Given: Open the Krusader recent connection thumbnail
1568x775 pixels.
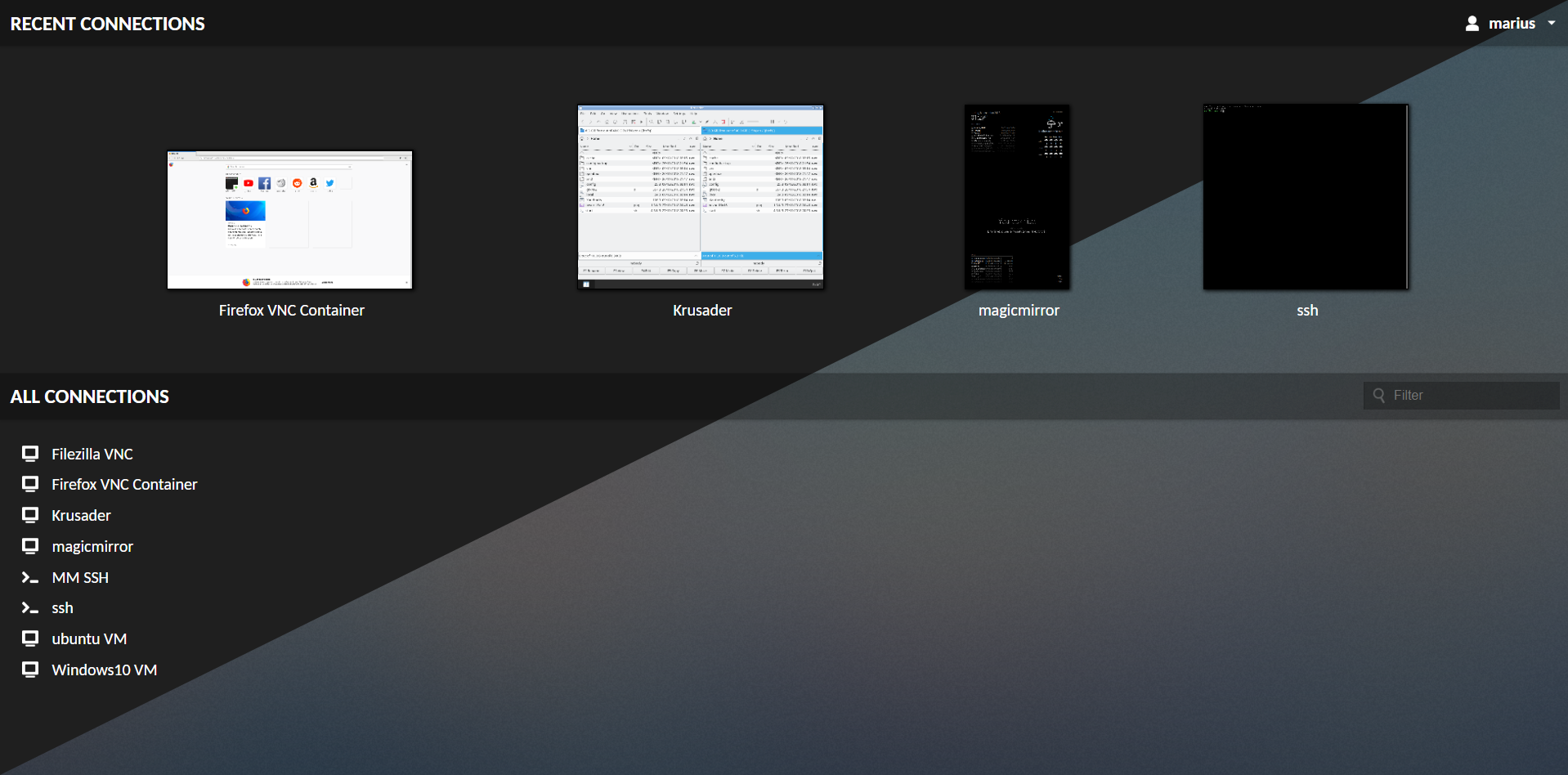Looking at the screenshot, I should point(701,197).
